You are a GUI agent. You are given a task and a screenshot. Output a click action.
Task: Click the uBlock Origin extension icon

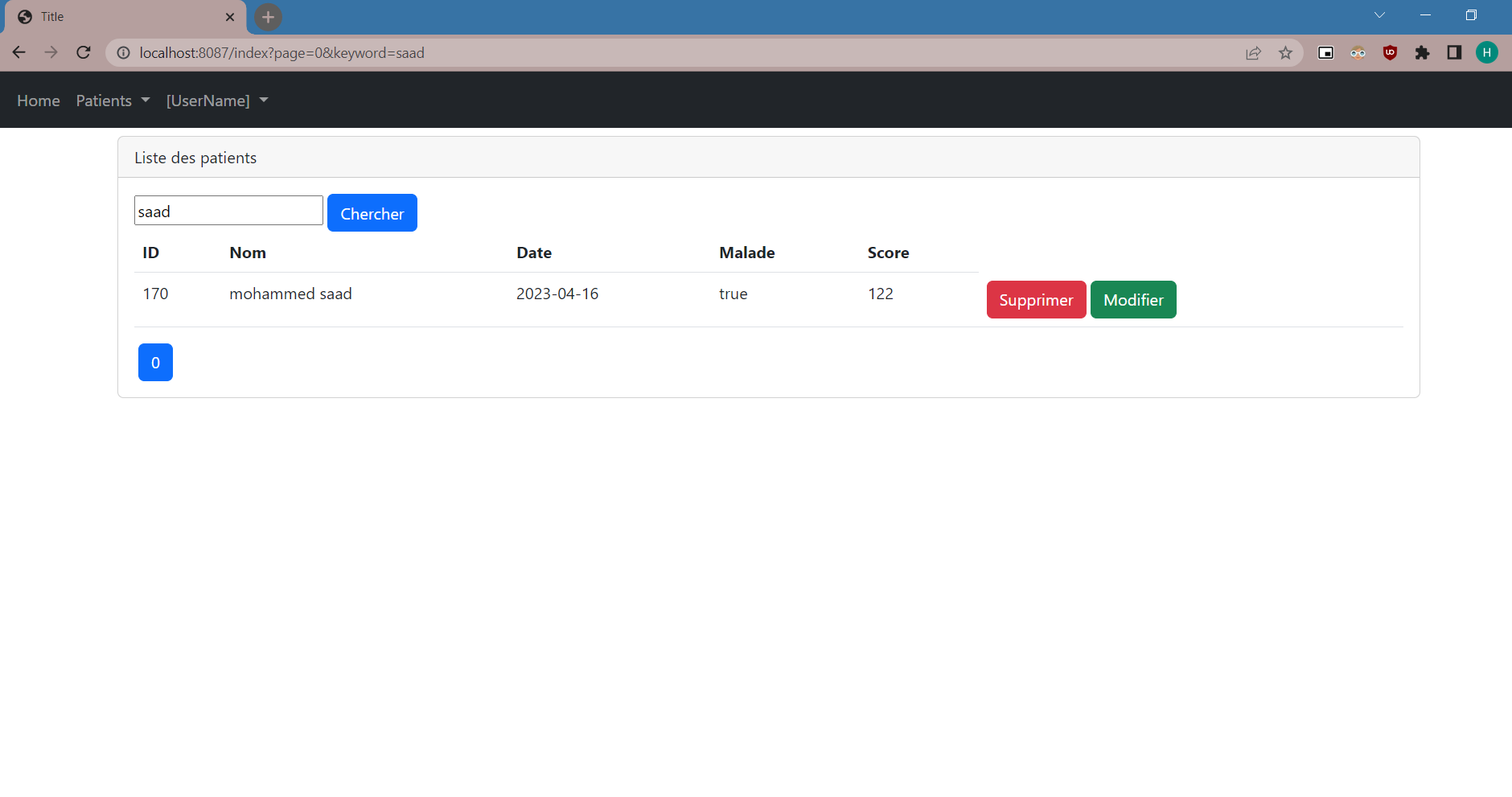tap(1391, 52)
